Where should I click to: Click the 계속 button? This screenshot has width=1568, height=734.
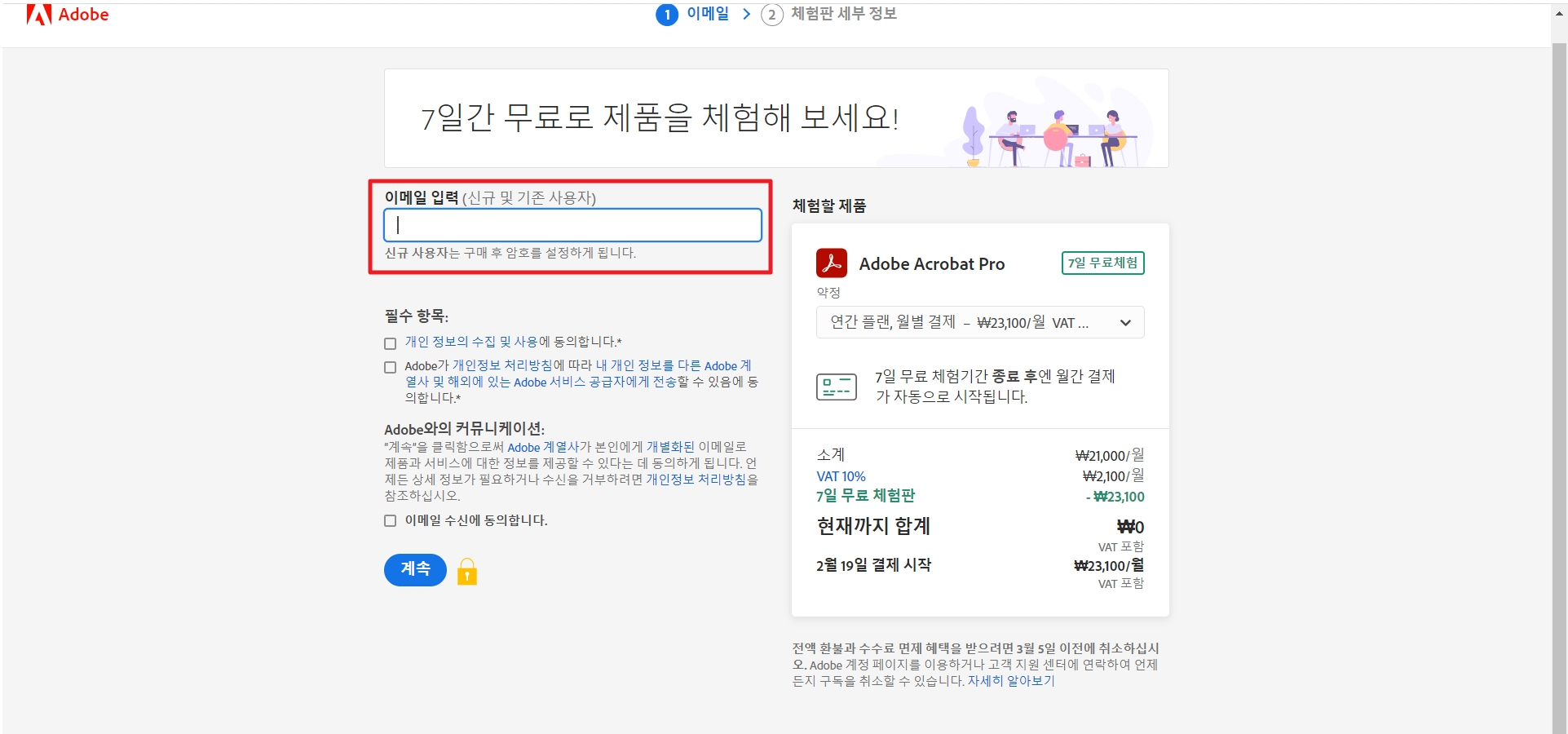pyautogui.click(x=415, y=570)
